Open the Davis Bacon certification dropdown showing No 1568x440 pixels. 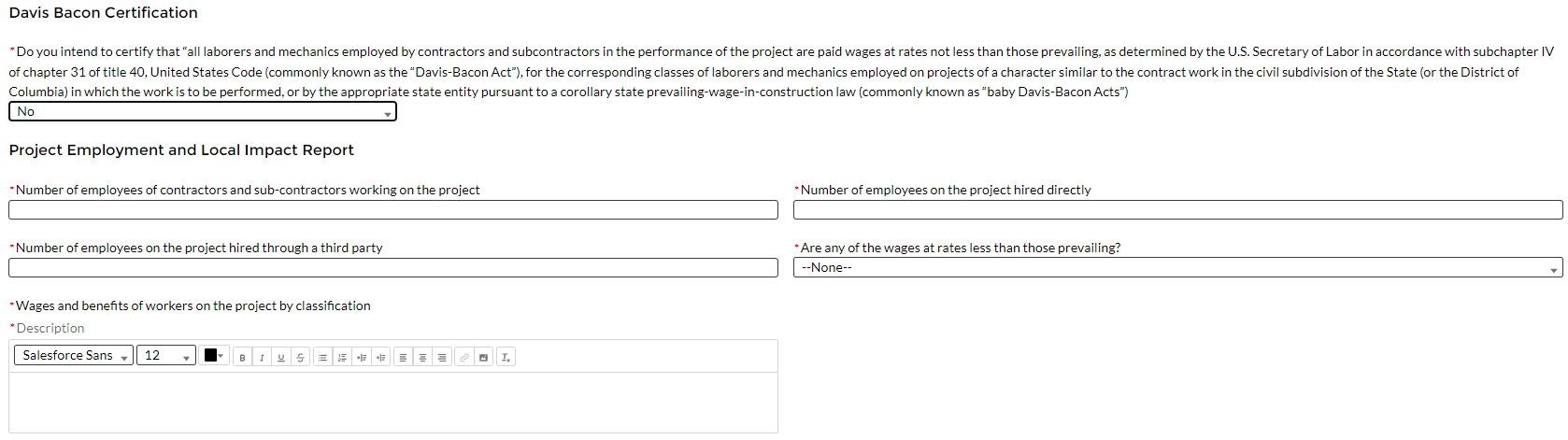[203, 112]
